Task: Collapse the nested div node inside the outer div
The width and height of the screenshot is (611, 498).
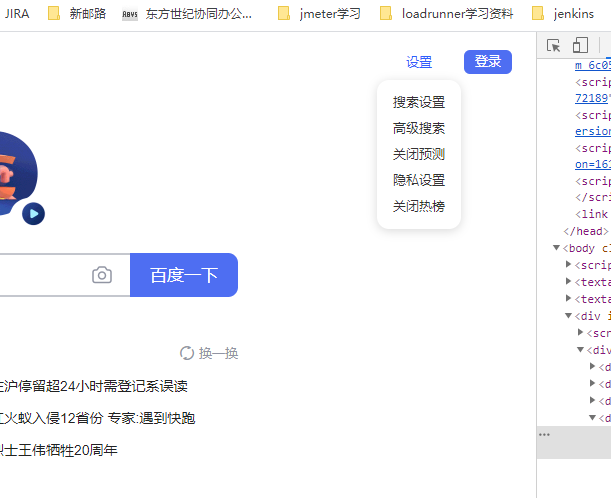Action: (x=581, y=350)
